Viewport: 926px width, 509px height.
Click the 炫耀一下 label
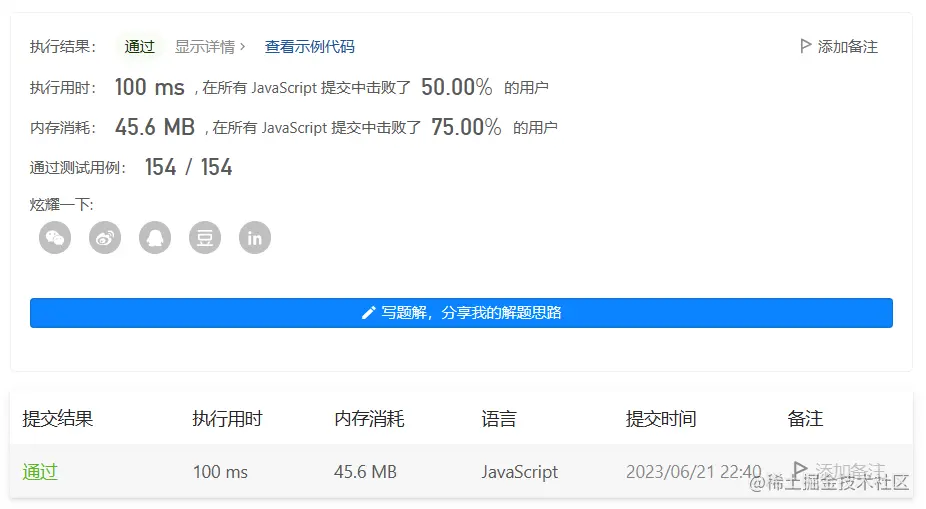click(61, 205)
